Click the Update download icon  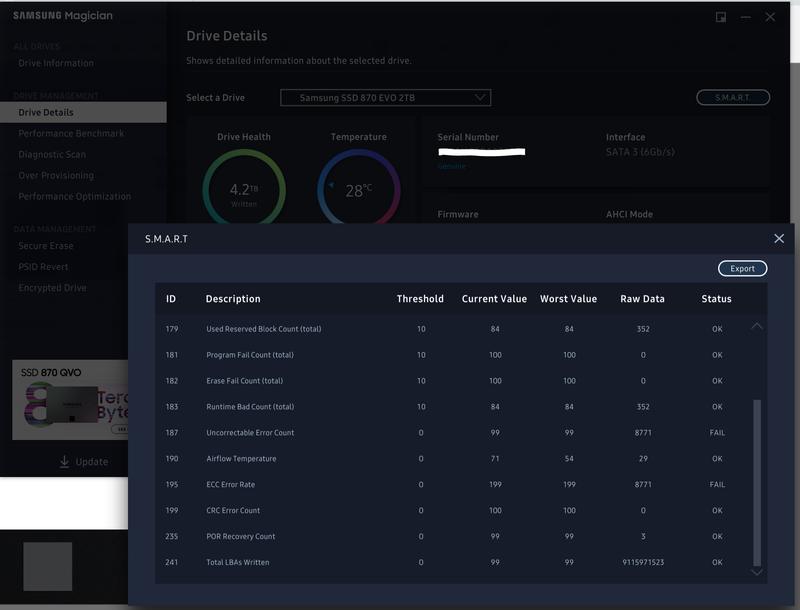click(65, 461)
